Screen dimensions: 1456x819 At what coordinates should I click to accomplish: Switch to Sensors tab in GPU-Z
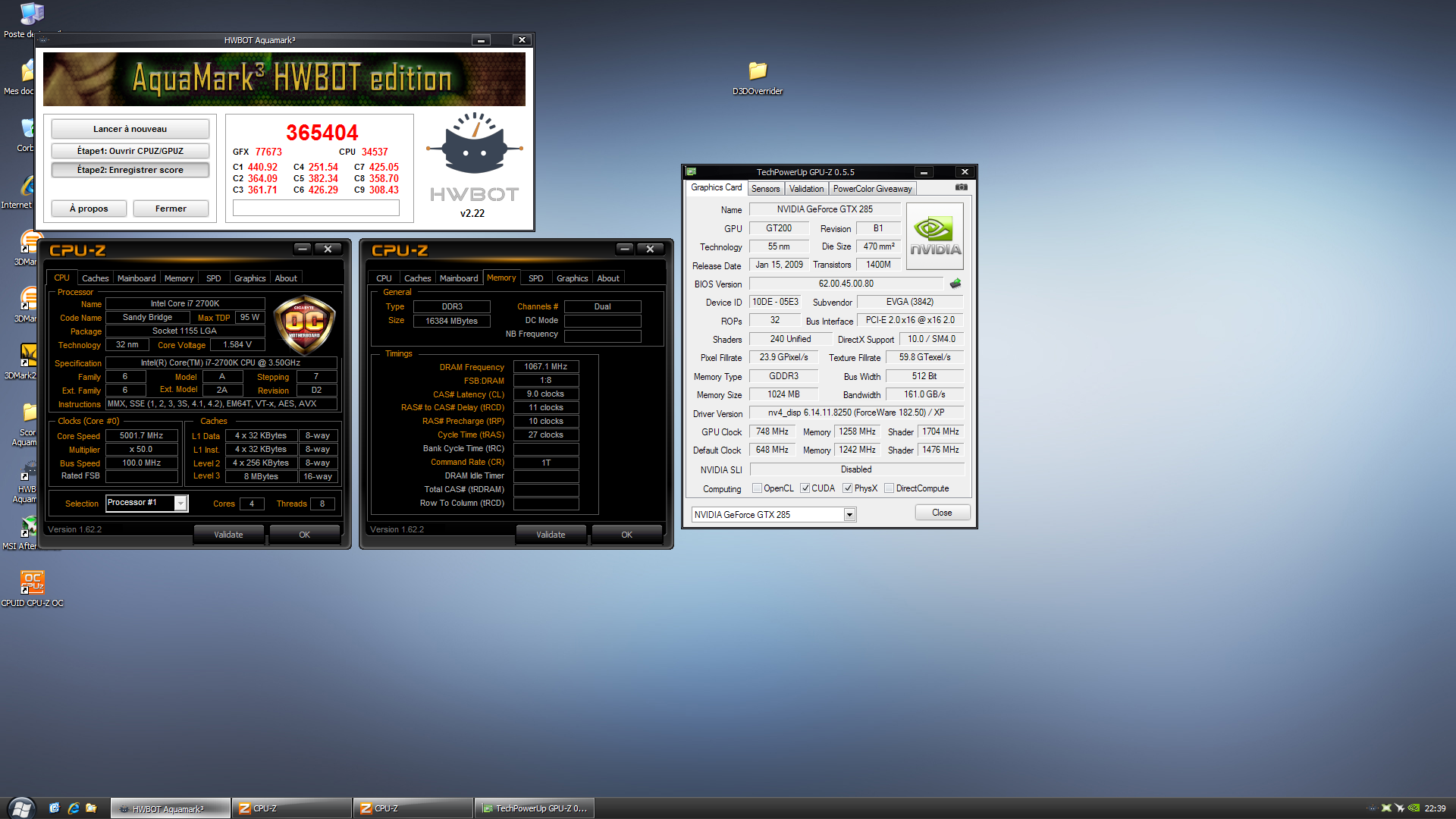pos(765,189)
